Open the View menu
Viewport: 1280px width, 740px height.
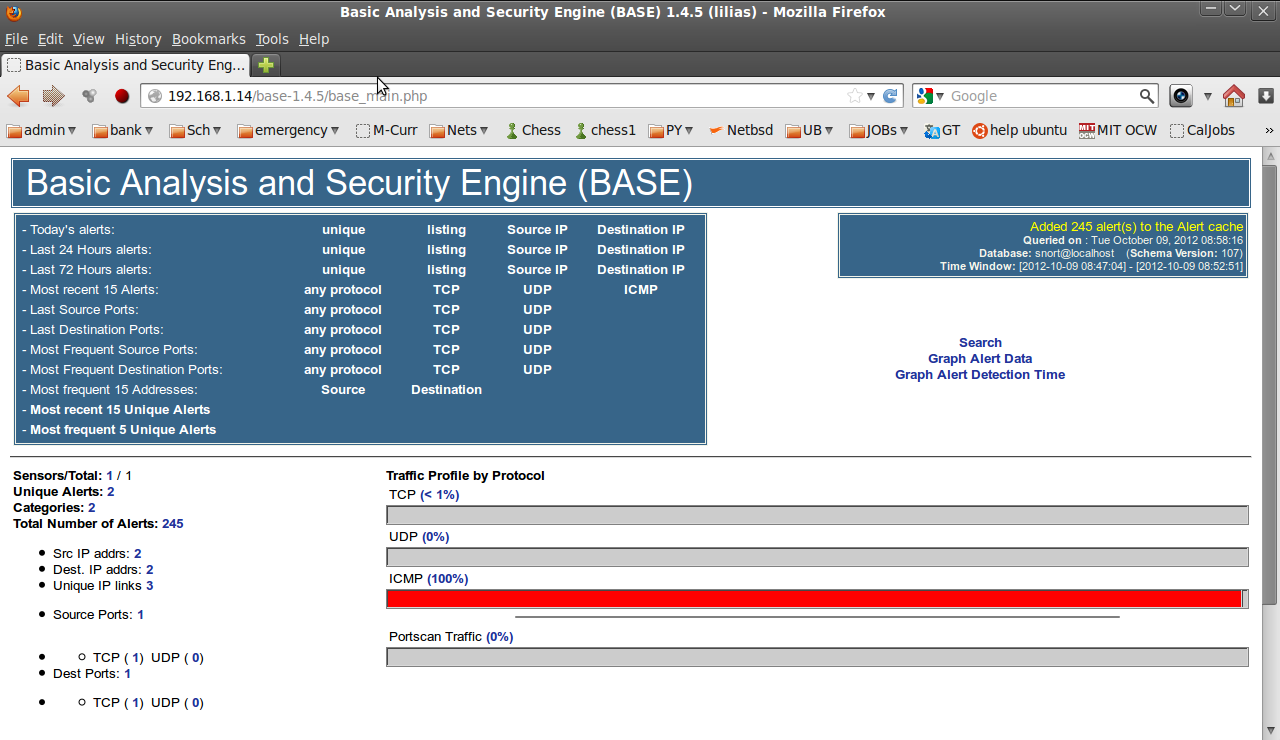point(88,39)
